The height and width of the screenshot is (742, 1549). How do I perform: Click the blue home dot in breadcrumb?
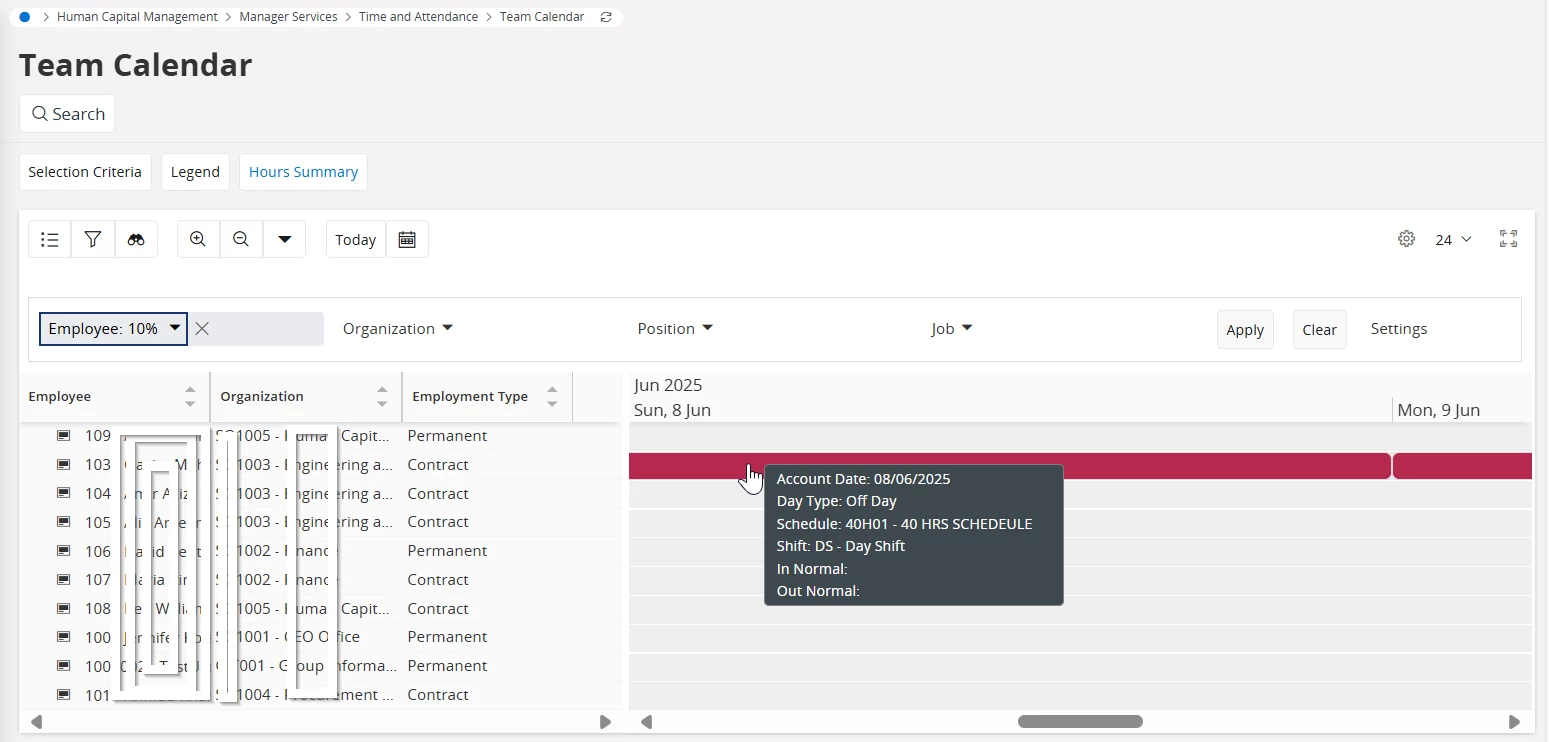point(25,17)
